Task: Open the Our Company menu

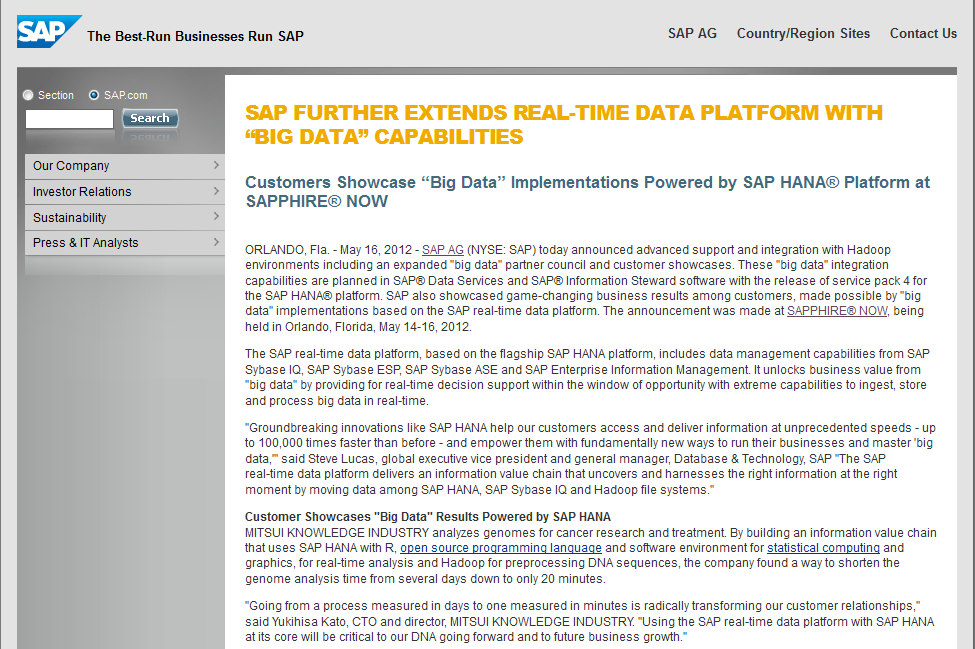Action: tap(124, 166)
